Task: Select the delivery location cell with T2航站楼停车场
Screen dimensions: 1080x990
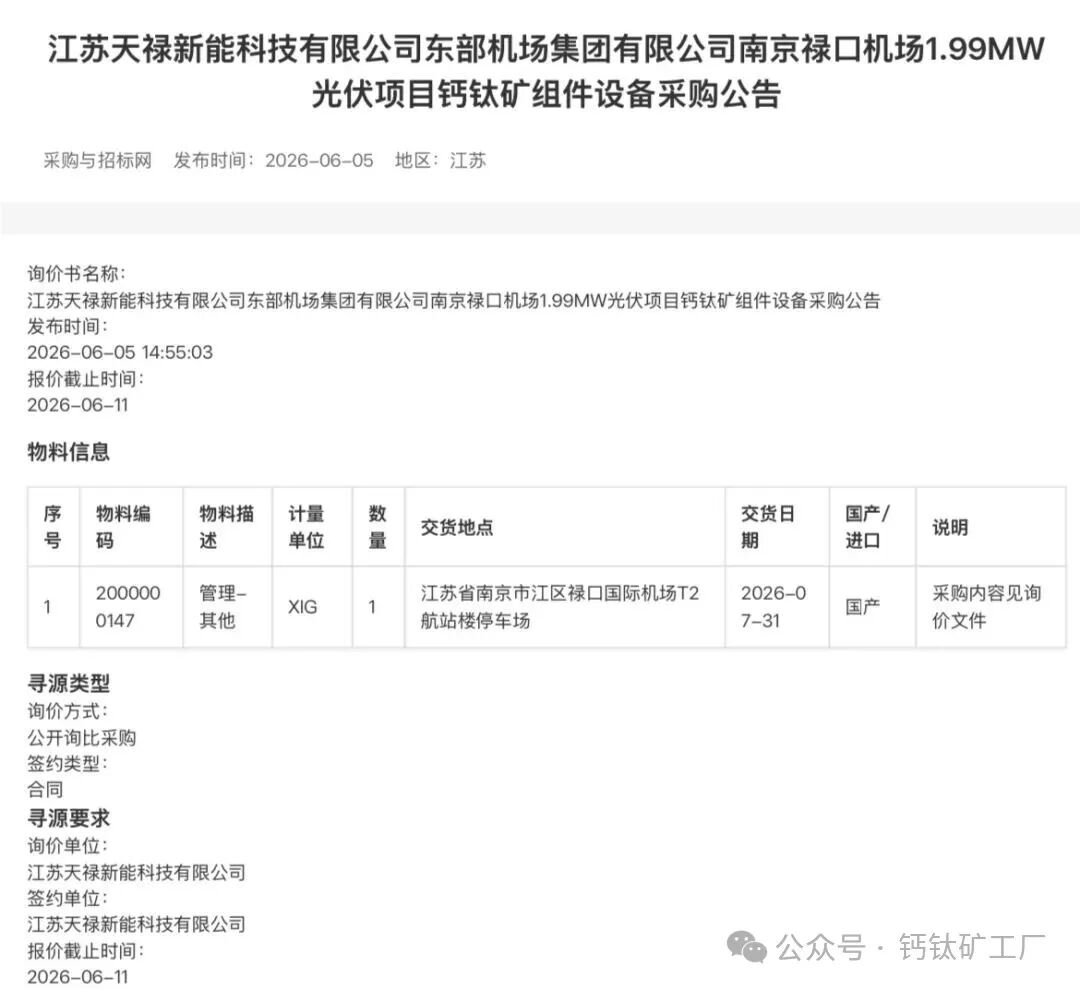Action: 565,607
